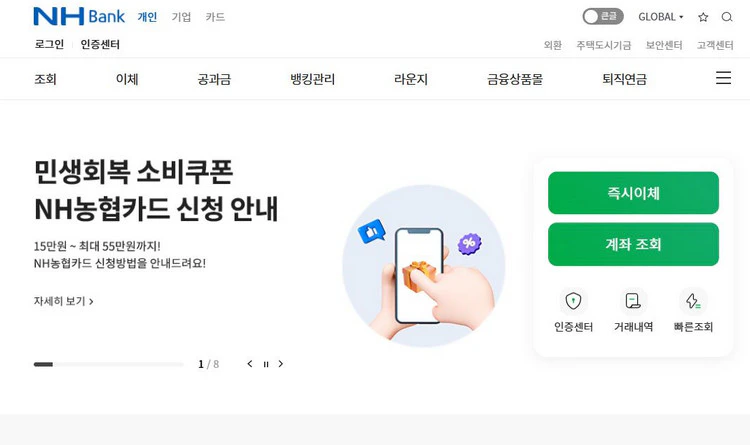Image resolution: width=750 pixels, height=445 pixels.
Task: Open the hamburger full menu icon
Action: tap(723, 78)
